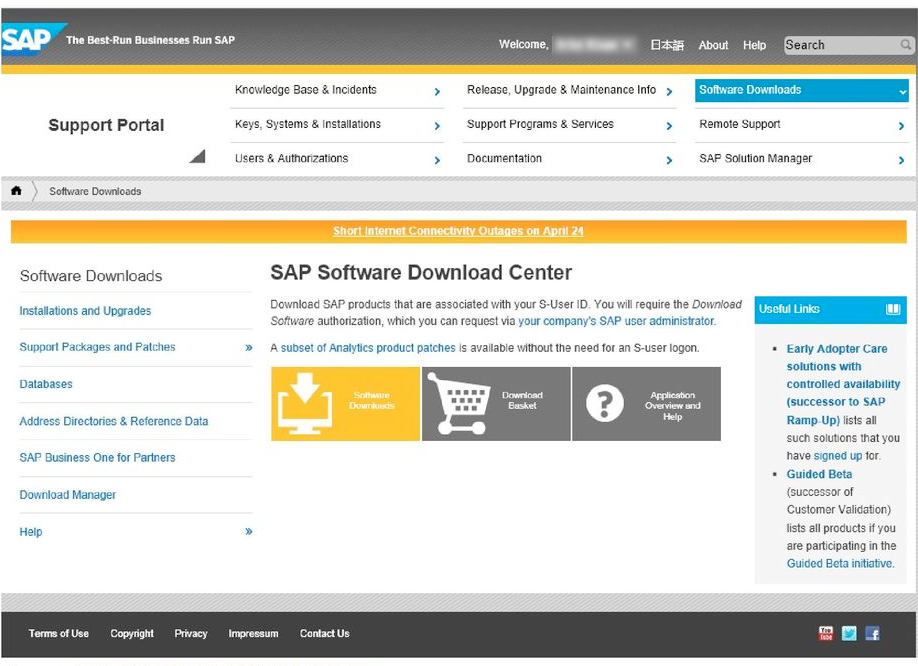Screen dimensions: 918x666
Task: Click the Facebook icon in footer
Action: (872, 633)
